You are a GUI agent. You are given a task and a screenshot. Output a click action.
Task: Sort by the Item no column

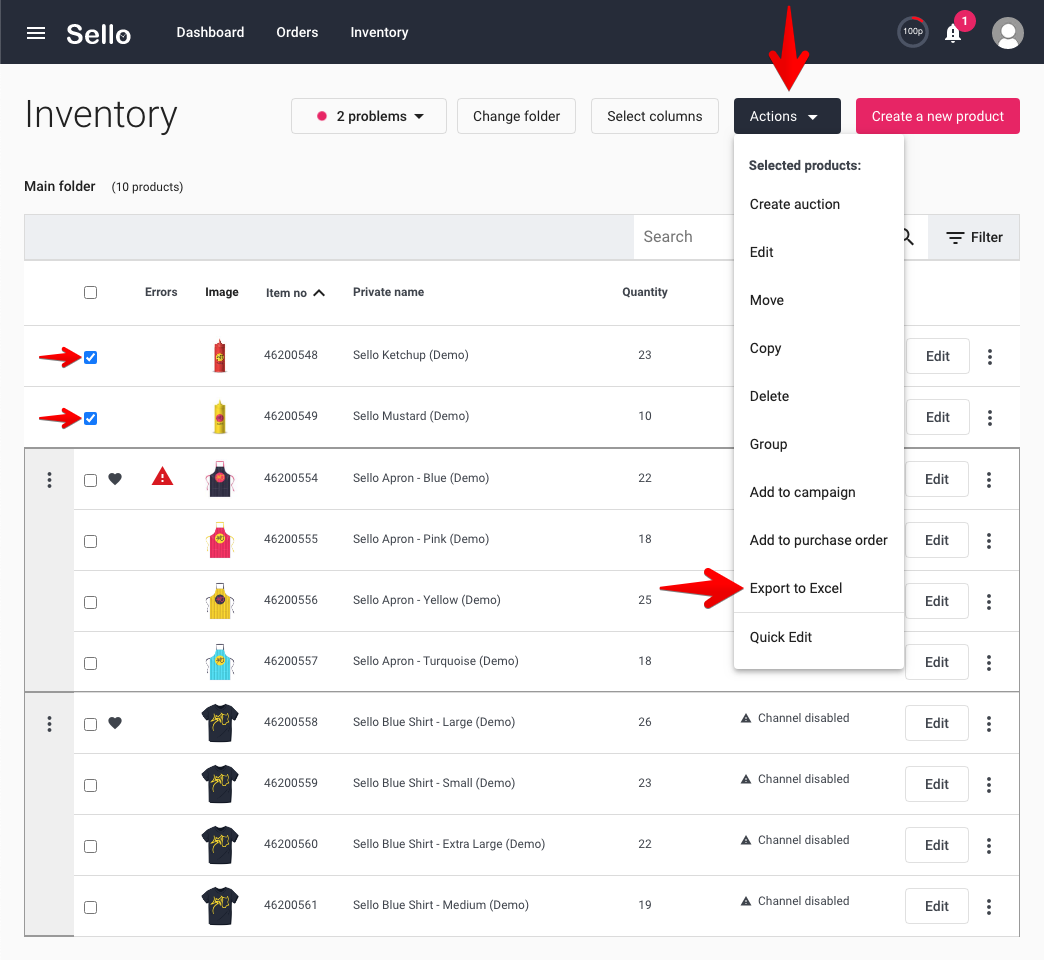[x=295, y=293]
